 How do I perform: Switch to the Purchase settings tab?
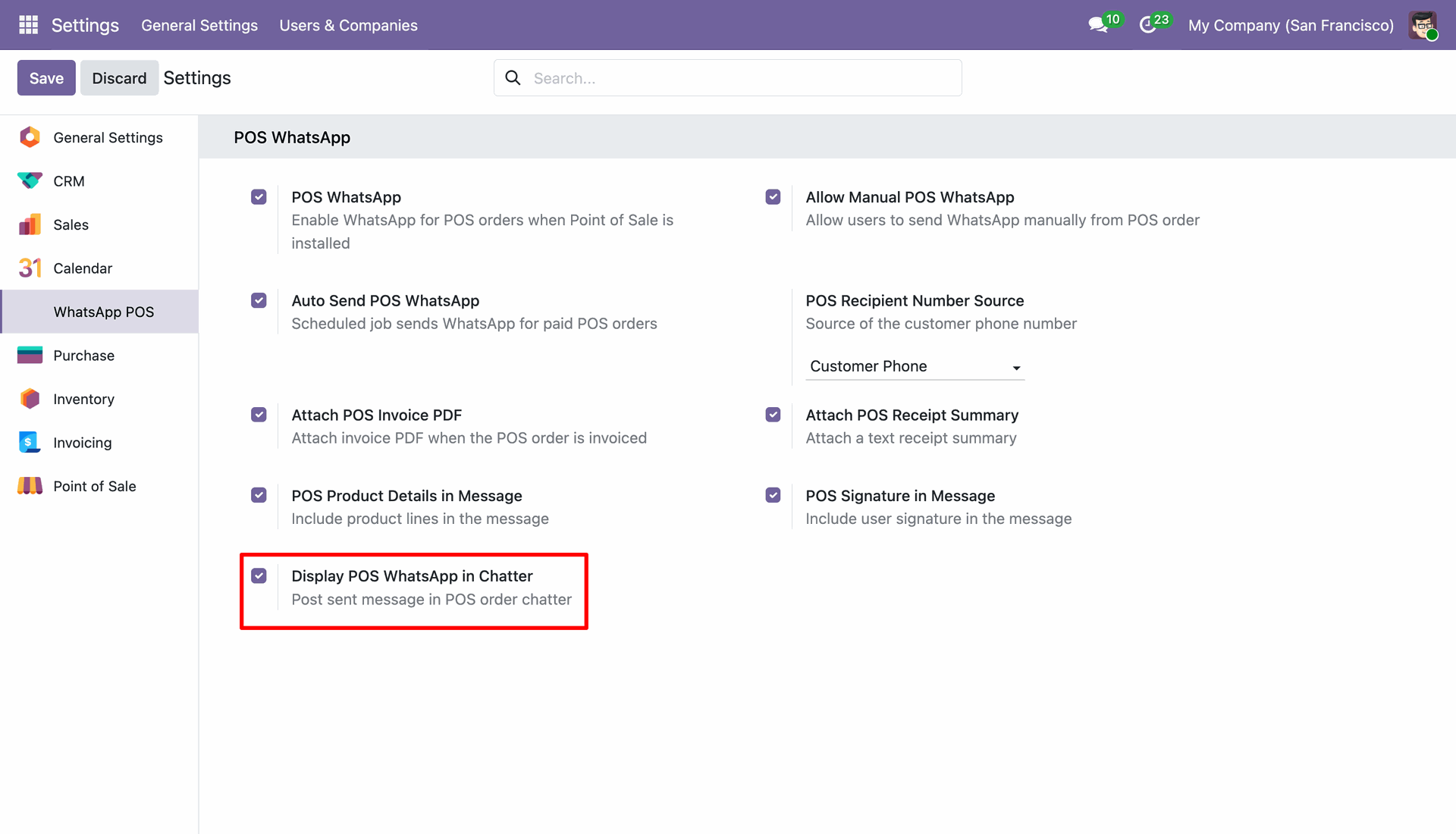coord(99,356)
